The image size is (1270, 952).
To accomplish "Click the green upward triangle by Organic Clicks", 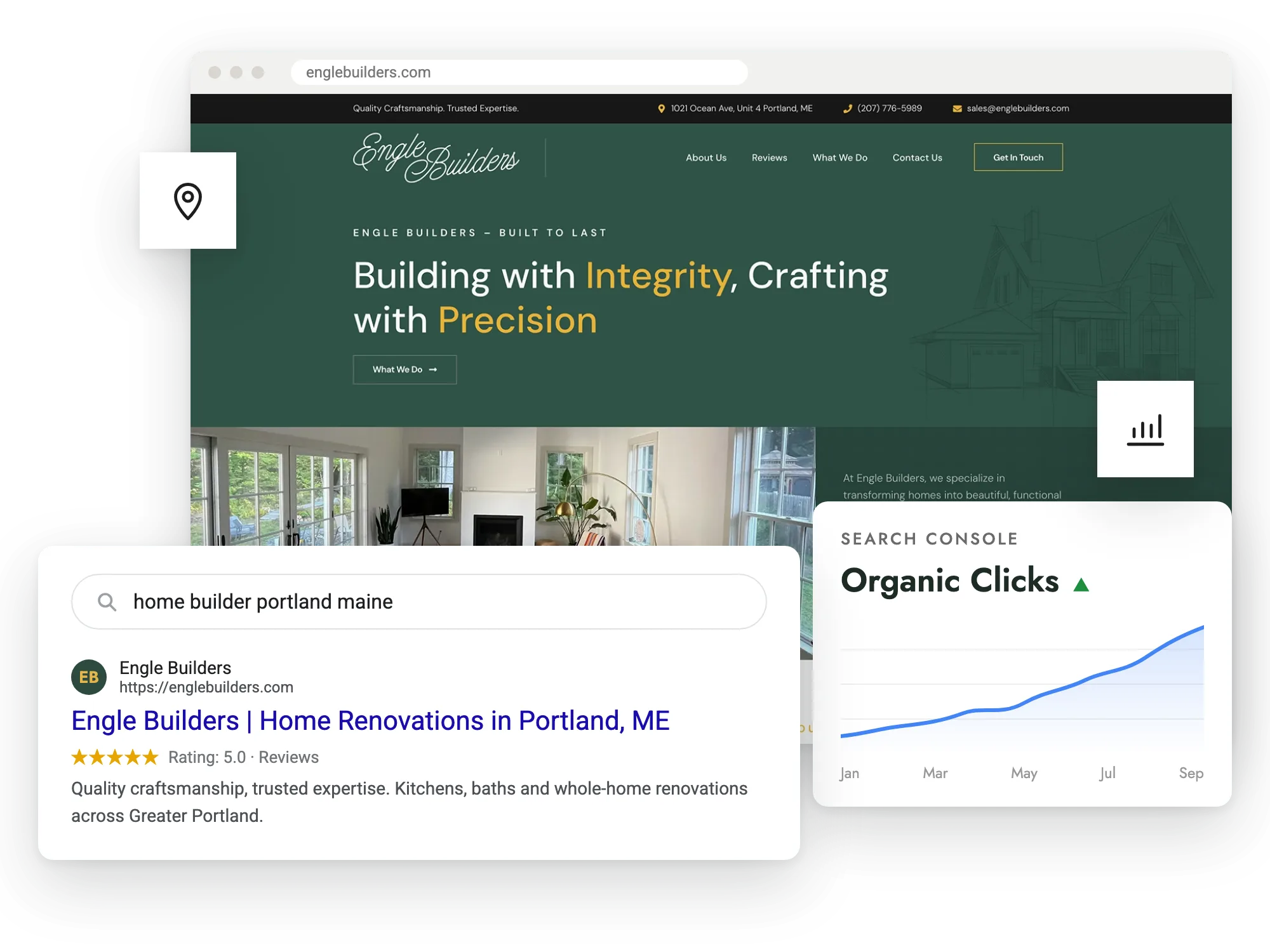I will 1081,585.
